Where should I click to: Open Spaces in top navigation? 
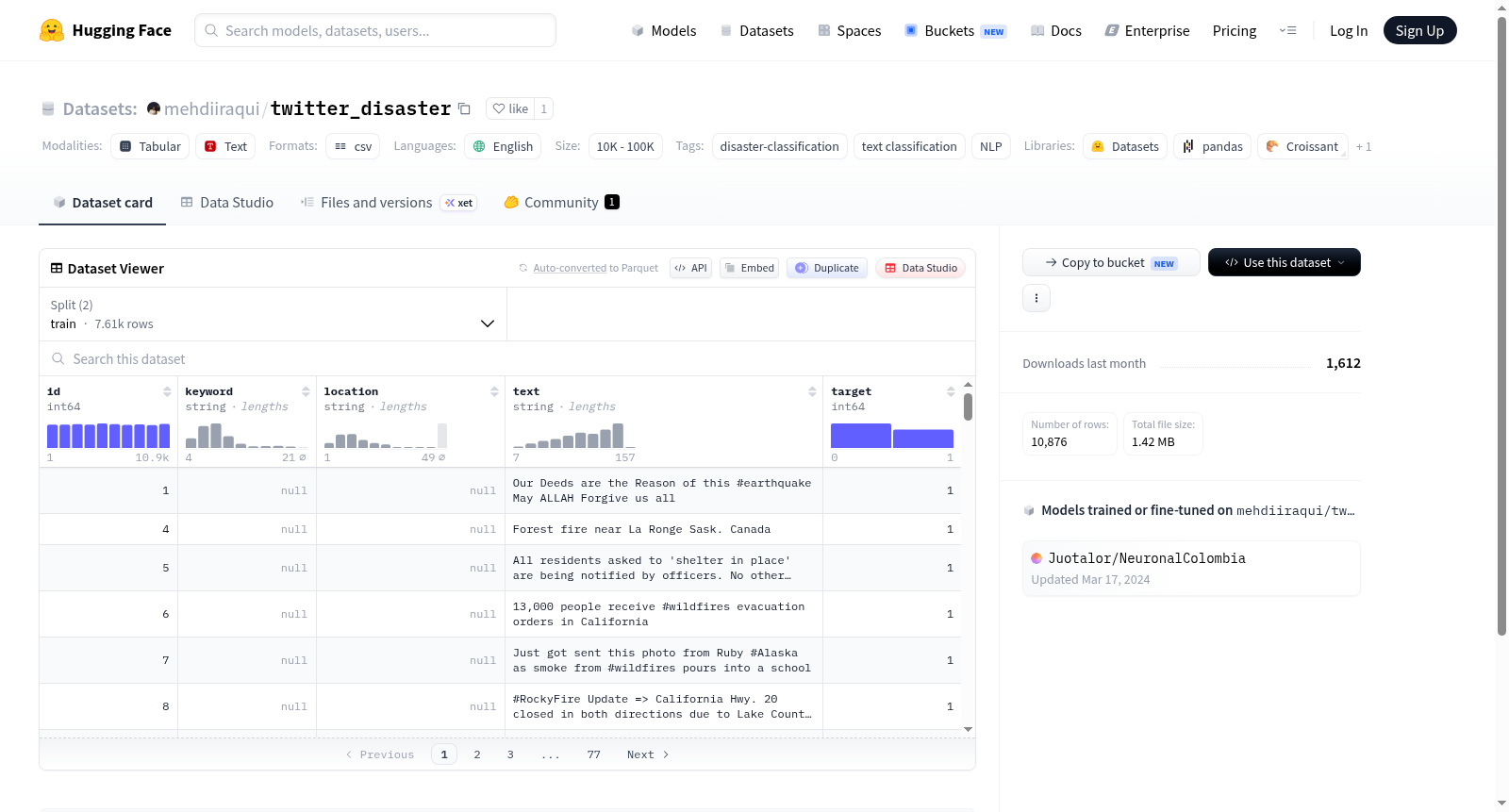pos(849,30)
